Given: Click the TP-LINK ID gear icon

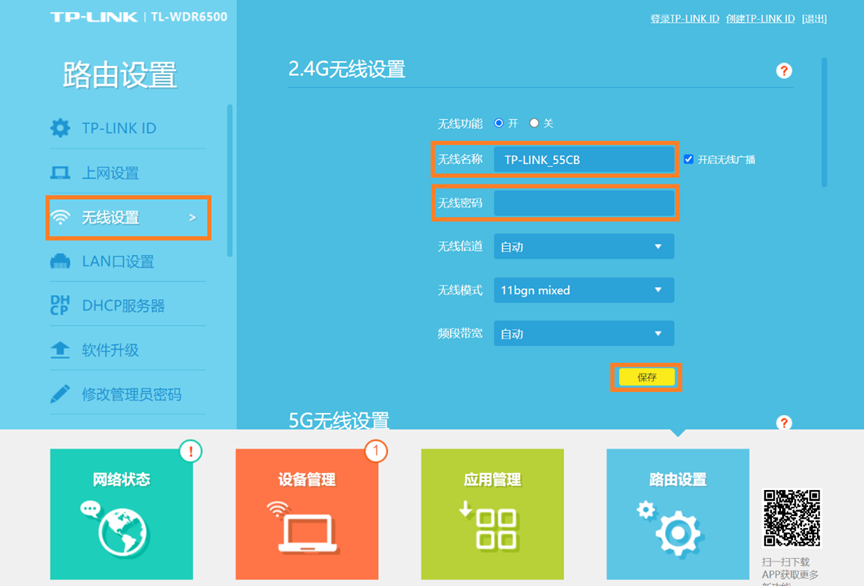Looking at the screenshot, I should [60, 128].
